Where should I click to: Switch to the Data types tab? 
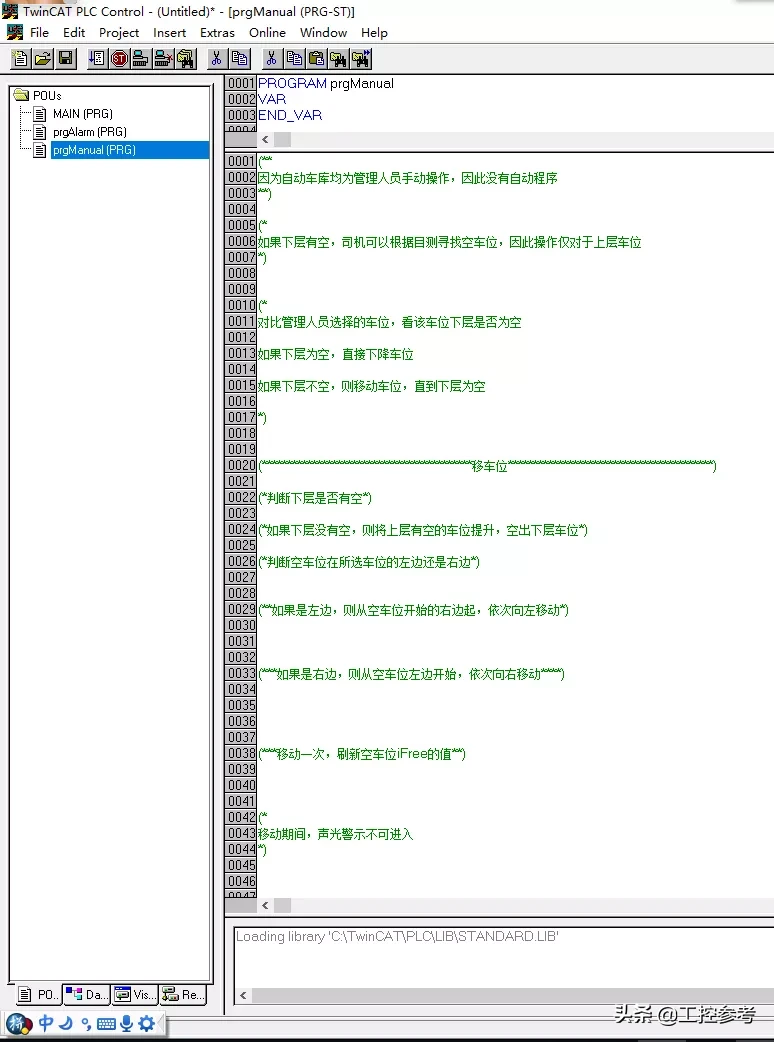(x=87, y=994)
